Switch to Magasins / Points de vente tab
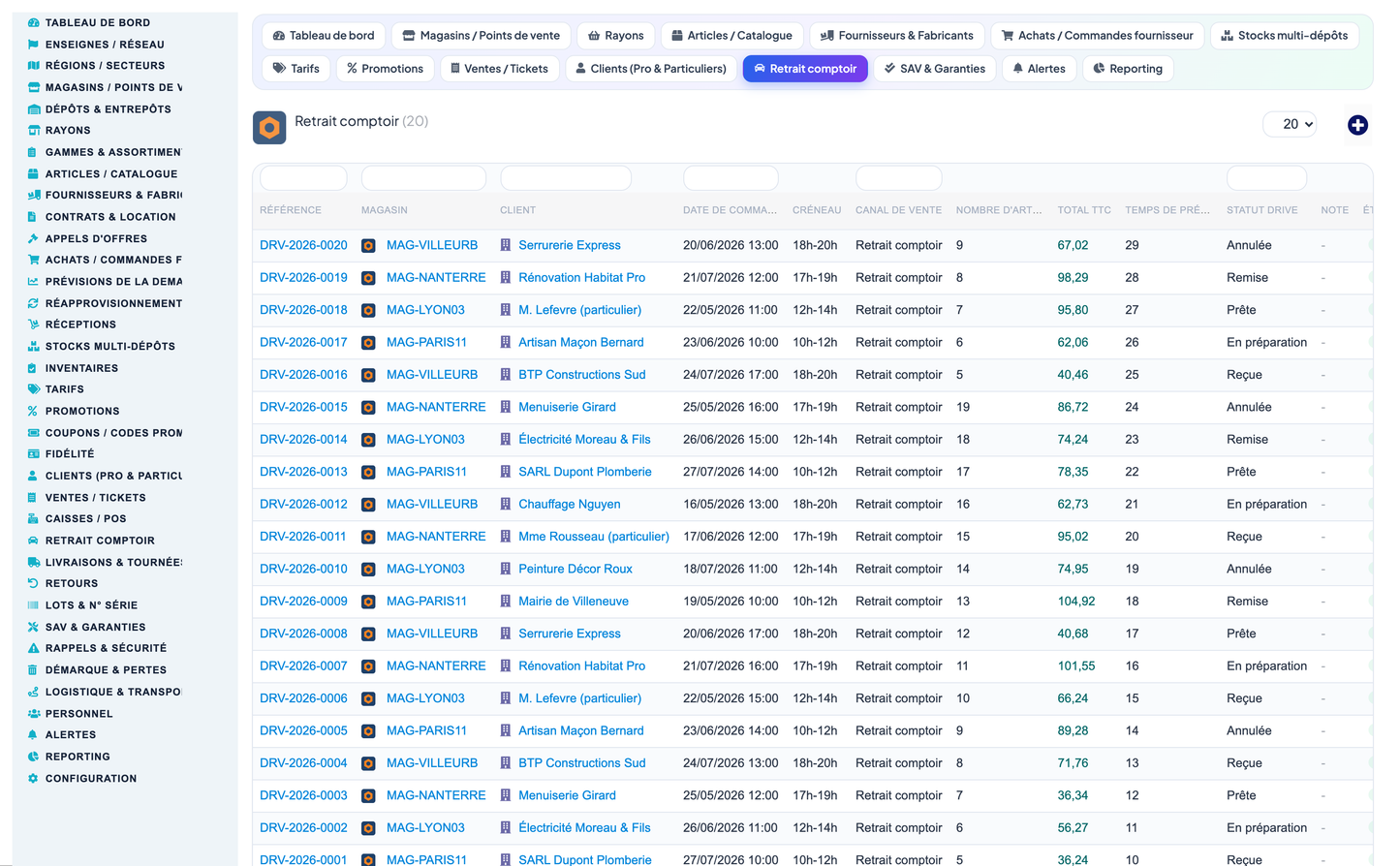This screenshot has height=866, width=1400. coord(482,36)
